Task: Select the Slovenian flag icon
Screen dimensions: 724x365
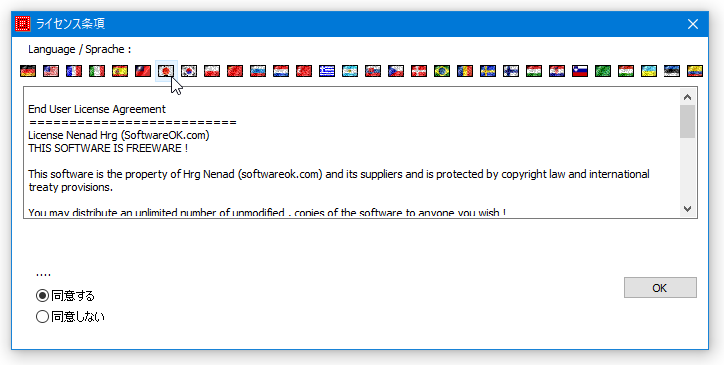Action: 580,71
